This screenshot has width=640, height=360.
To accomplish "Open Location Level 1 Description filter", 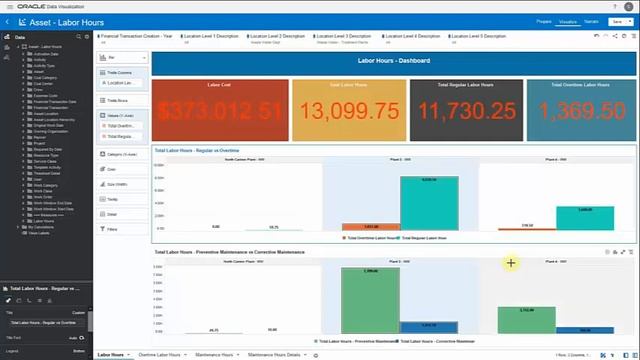I will 209,39.
